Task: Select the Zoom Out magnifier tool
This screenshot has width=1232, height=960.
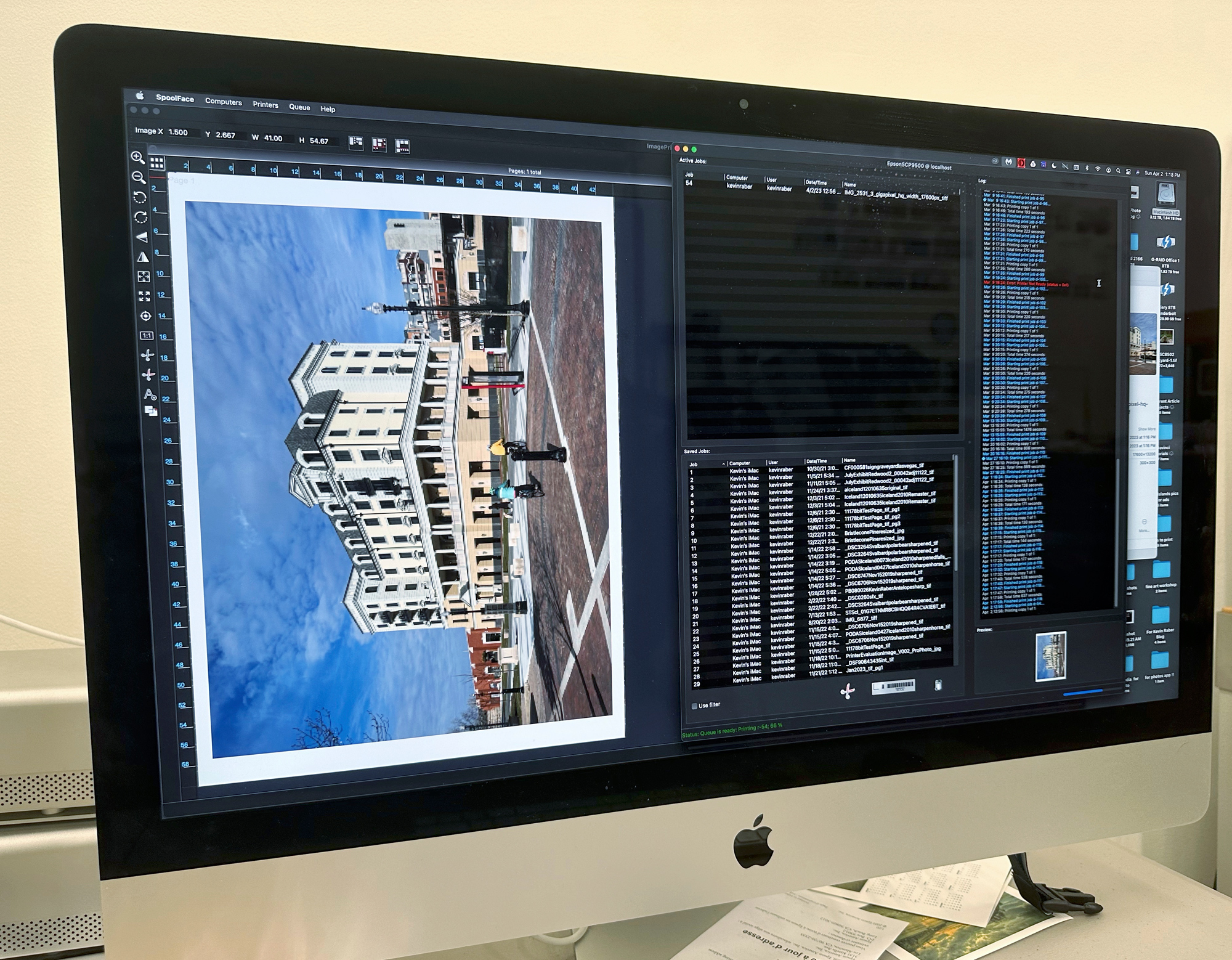Action: (x=139, y=177)
